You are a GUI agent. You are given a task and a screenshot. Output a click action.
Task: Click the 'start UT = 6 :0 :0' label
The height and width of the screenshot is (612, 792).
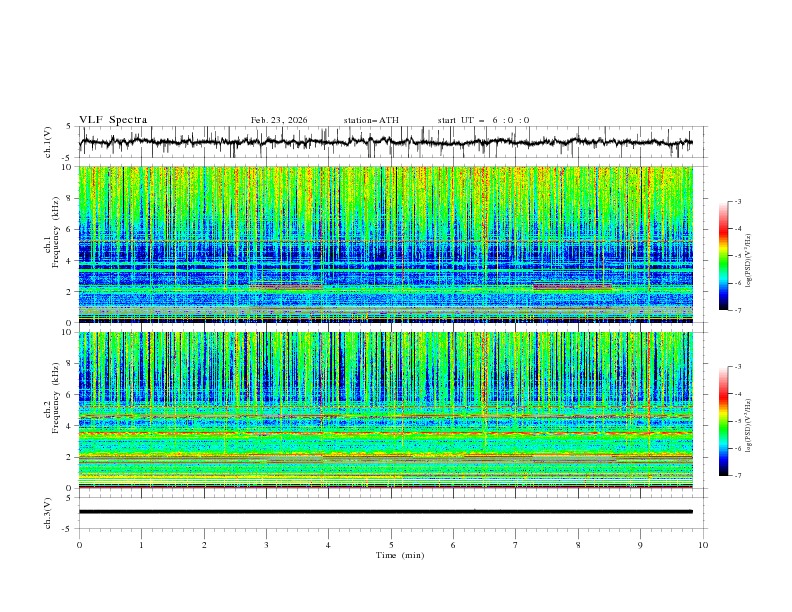pyautogui.click(x=483, y=120)
